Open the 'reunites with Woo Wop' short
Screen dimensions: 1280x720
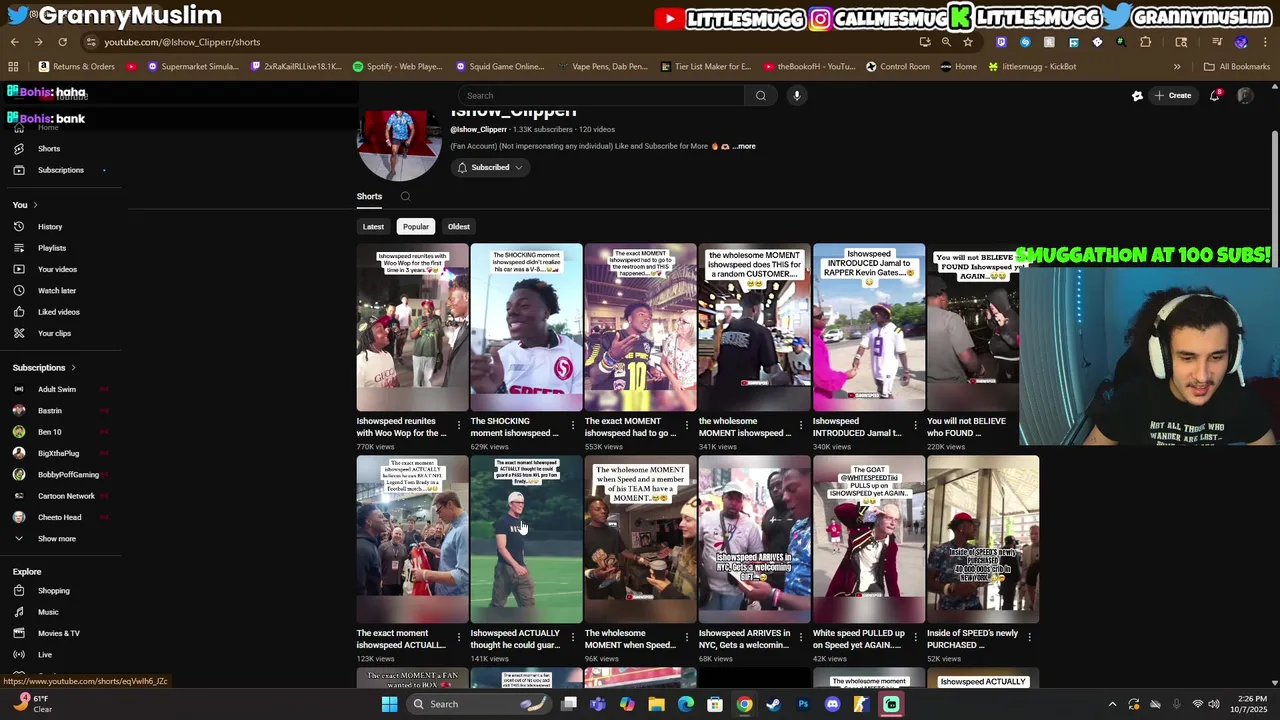[x=412, y=328]
